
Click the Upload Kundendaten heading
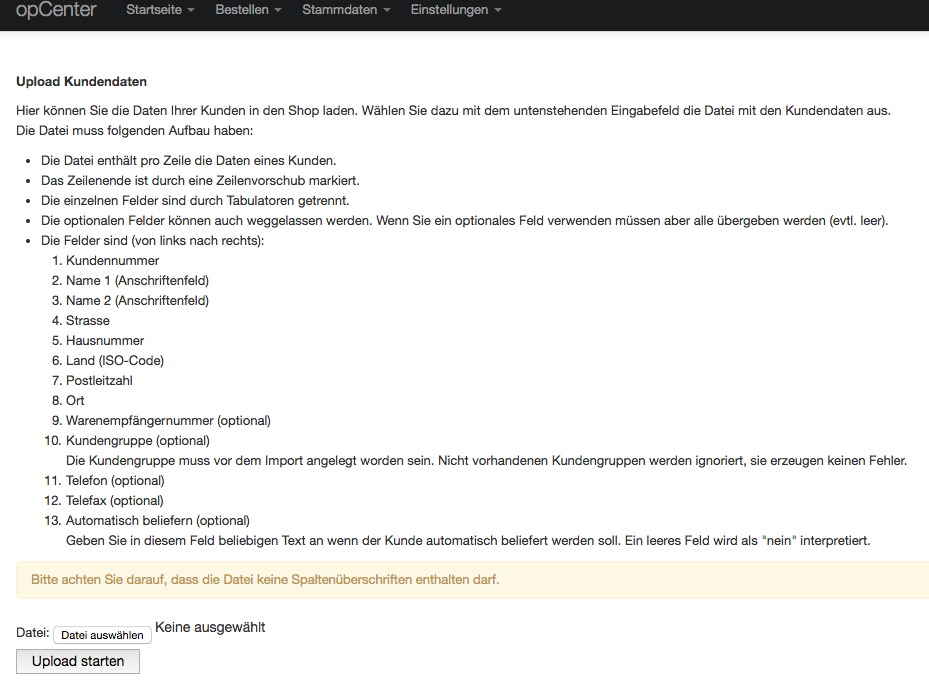pos(83,81)
